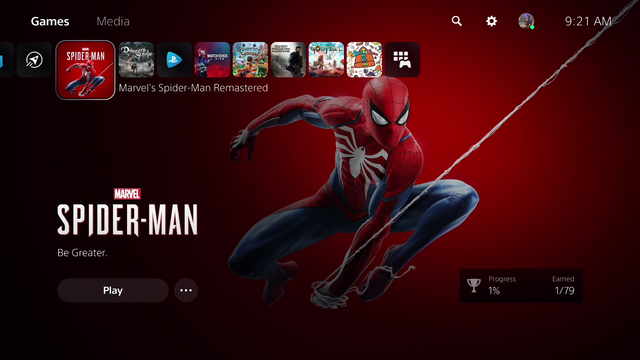Select the Call of Duty tile
Screen dimensions: 640x360
tap(288, 60)
